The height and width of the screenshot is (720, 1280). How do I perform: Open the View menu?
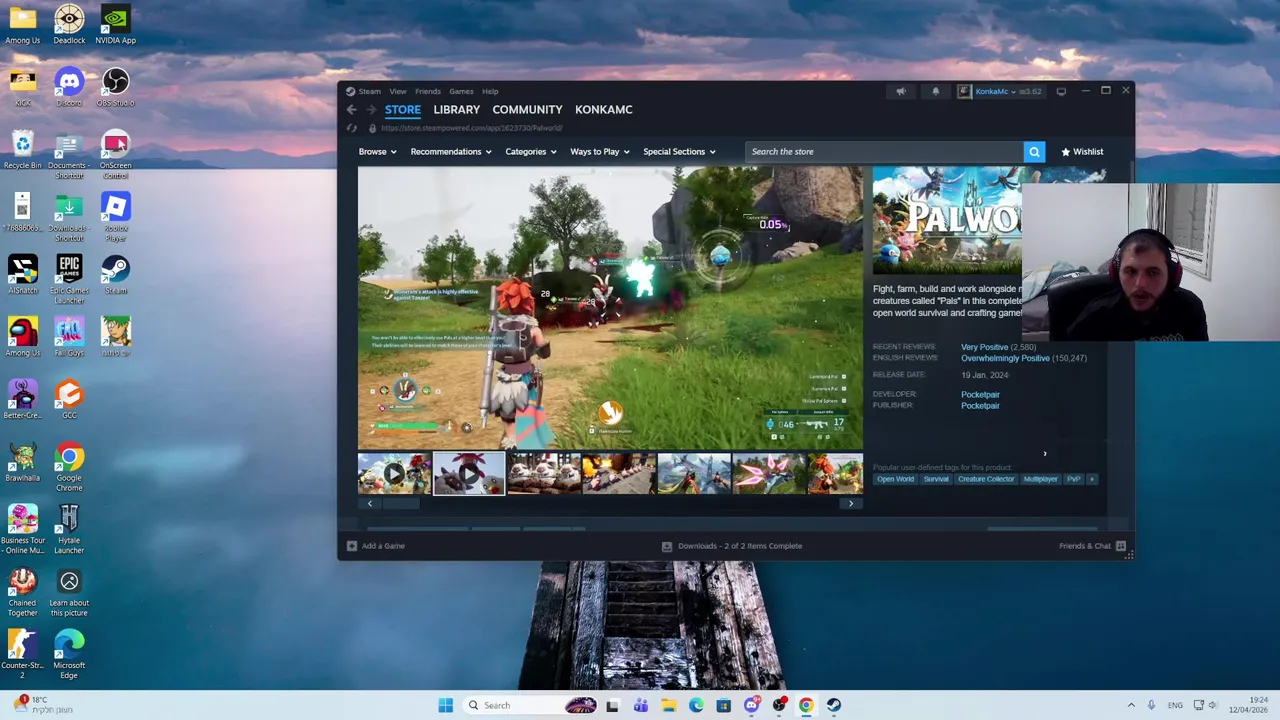[x=398, y=91]
